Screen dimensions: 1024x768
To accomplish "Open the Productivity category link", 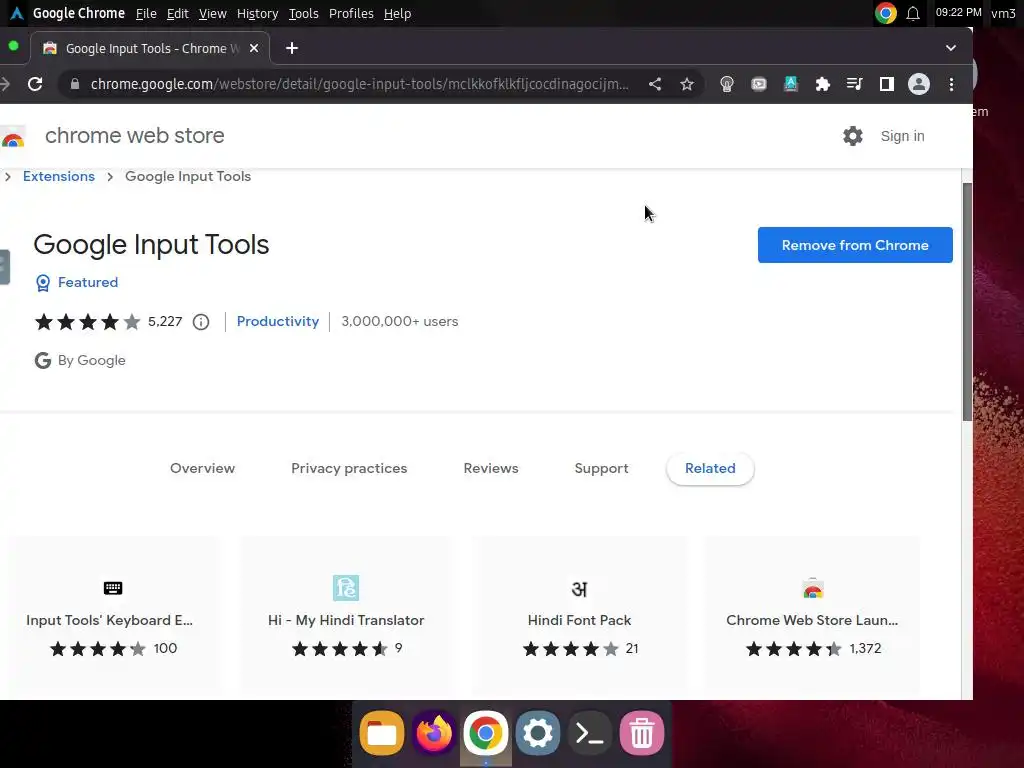I will click(x=278, y=322).
